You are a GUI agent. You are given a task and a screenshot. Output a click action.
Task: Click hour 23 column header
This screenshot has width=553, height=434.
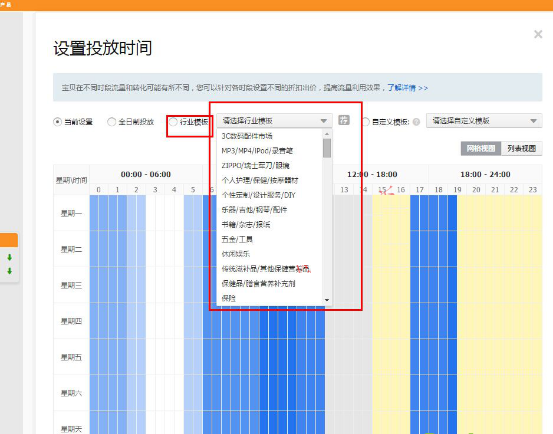(533, 190)
